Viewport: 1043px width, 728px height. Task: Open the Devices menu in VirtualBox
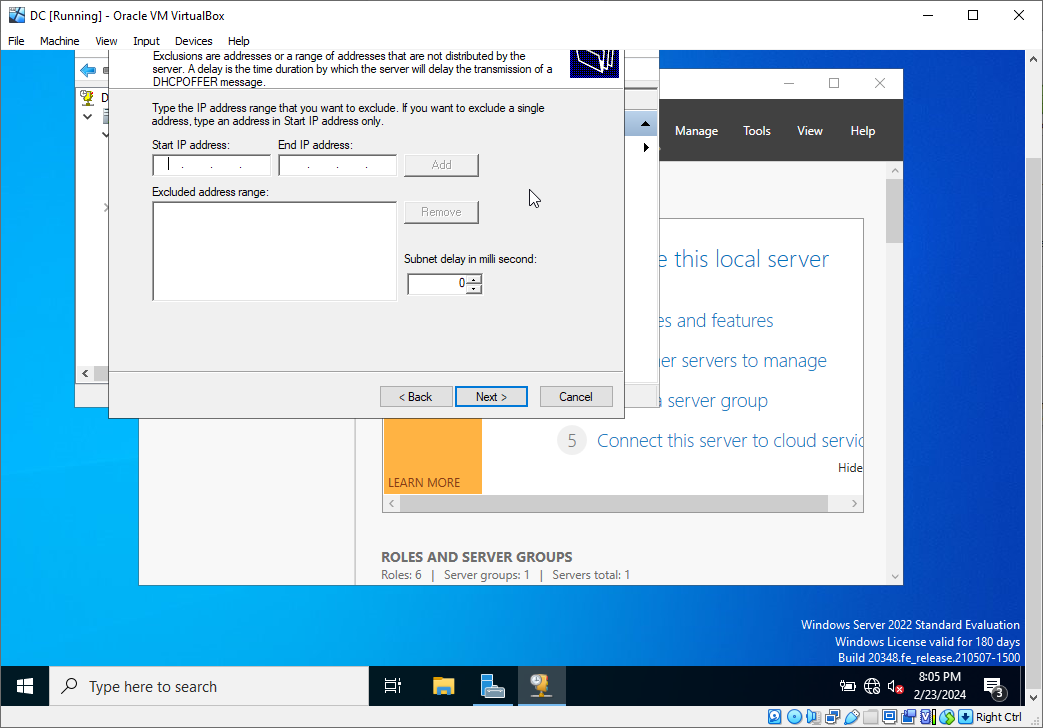pyautogui.click(x=193, y=41)
